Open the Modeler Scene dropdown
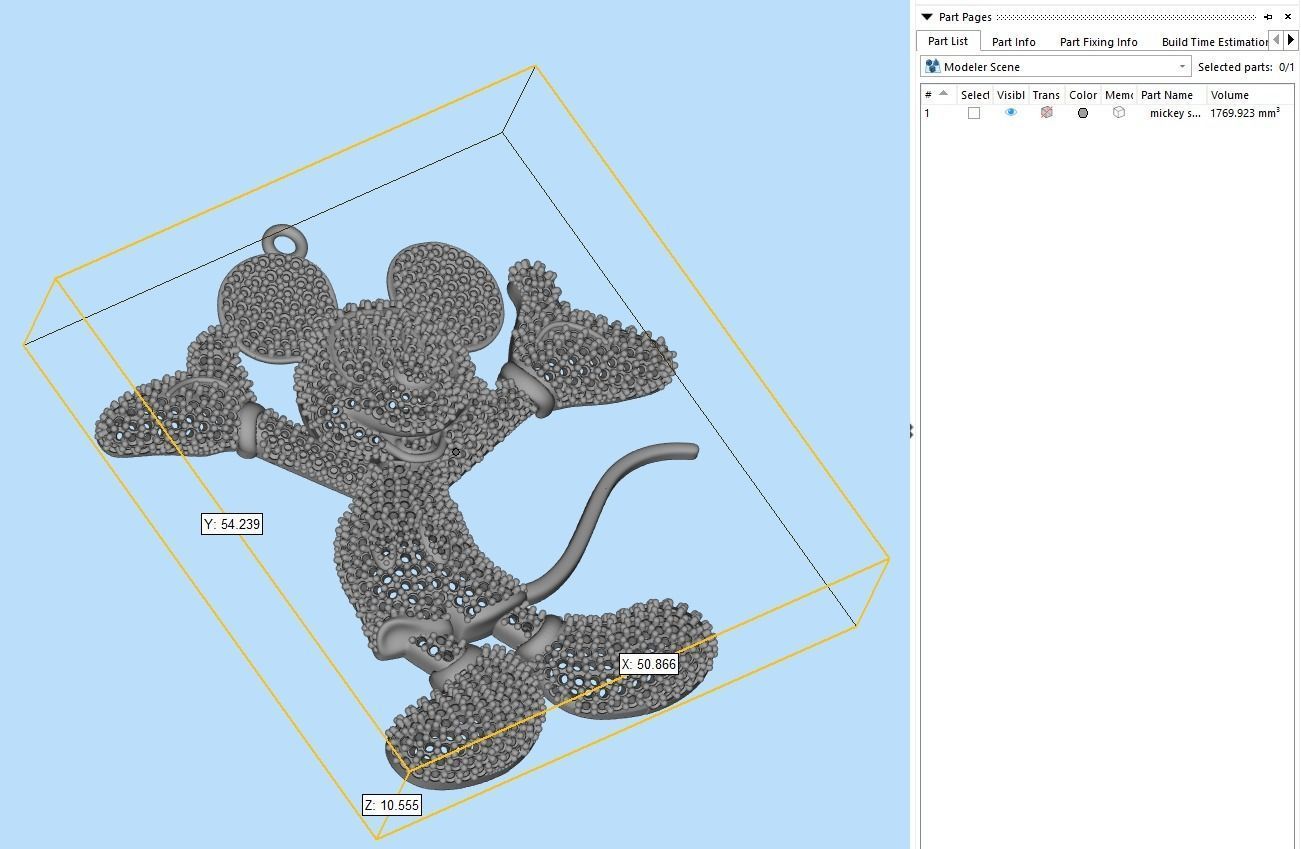The image size is (1301, 849). pos(1056,67)
